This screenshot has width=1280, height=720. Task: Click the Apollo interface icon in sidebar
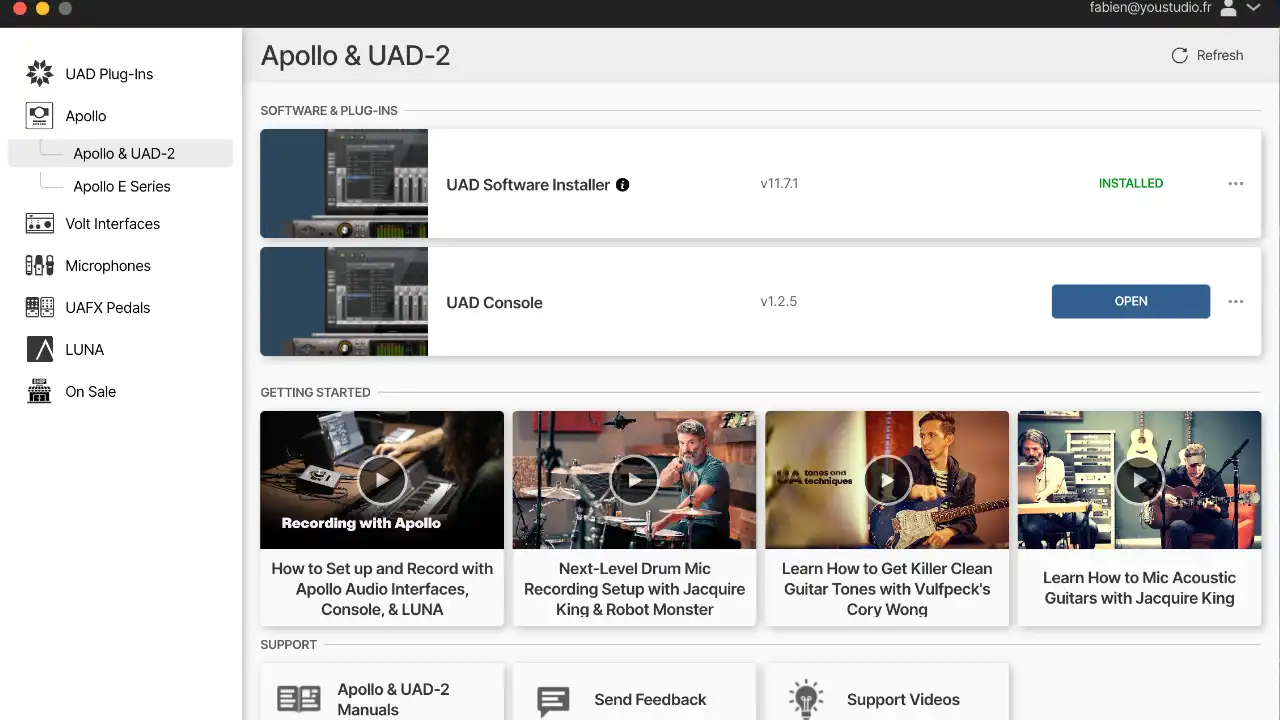[x=39, y=115]
